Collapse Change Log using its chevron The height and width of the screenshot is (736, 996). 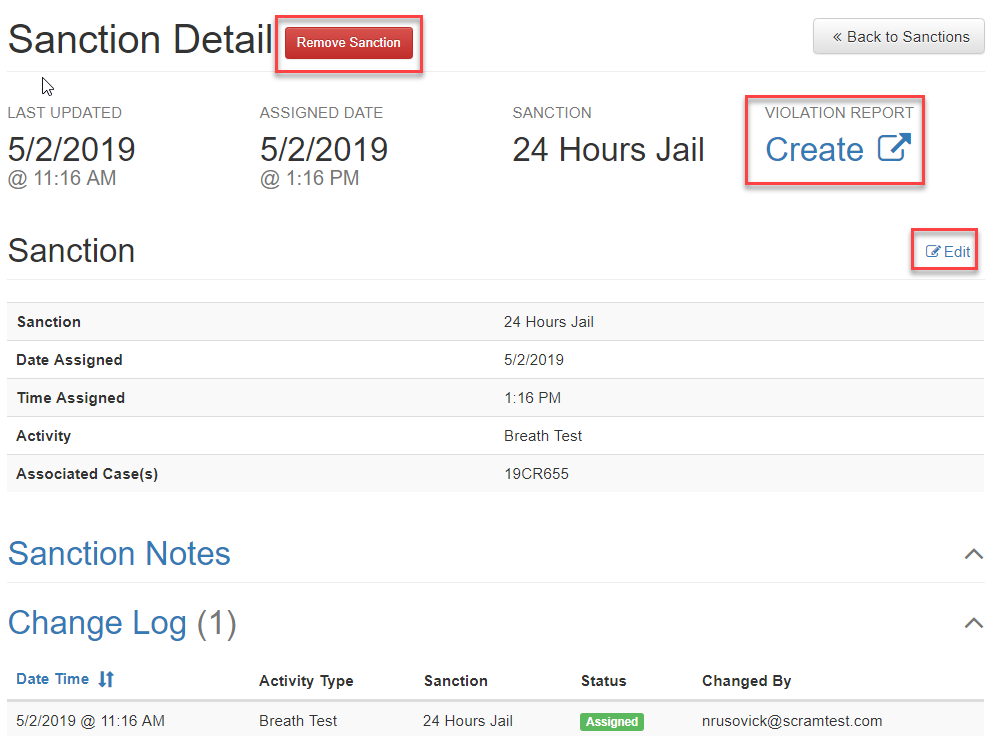973,623
